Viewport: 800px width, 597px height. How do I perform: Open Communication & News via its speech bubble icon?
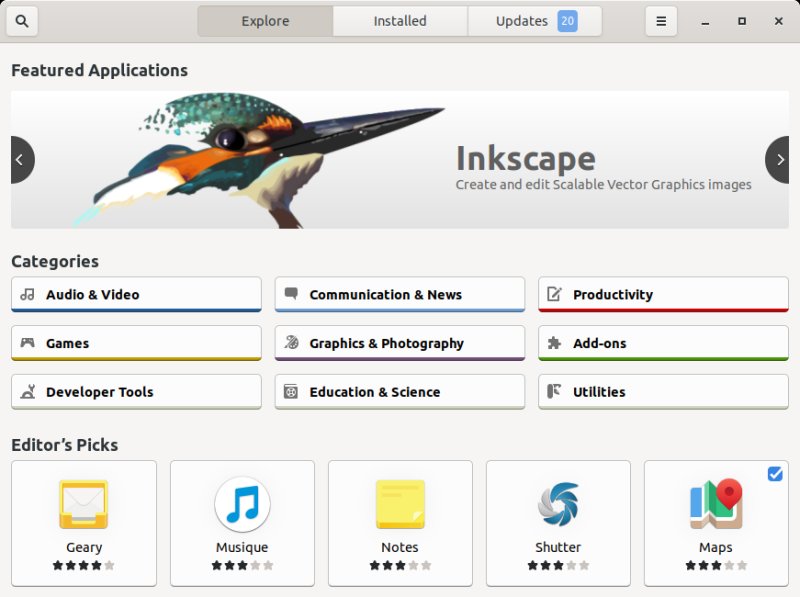(292, 294)
